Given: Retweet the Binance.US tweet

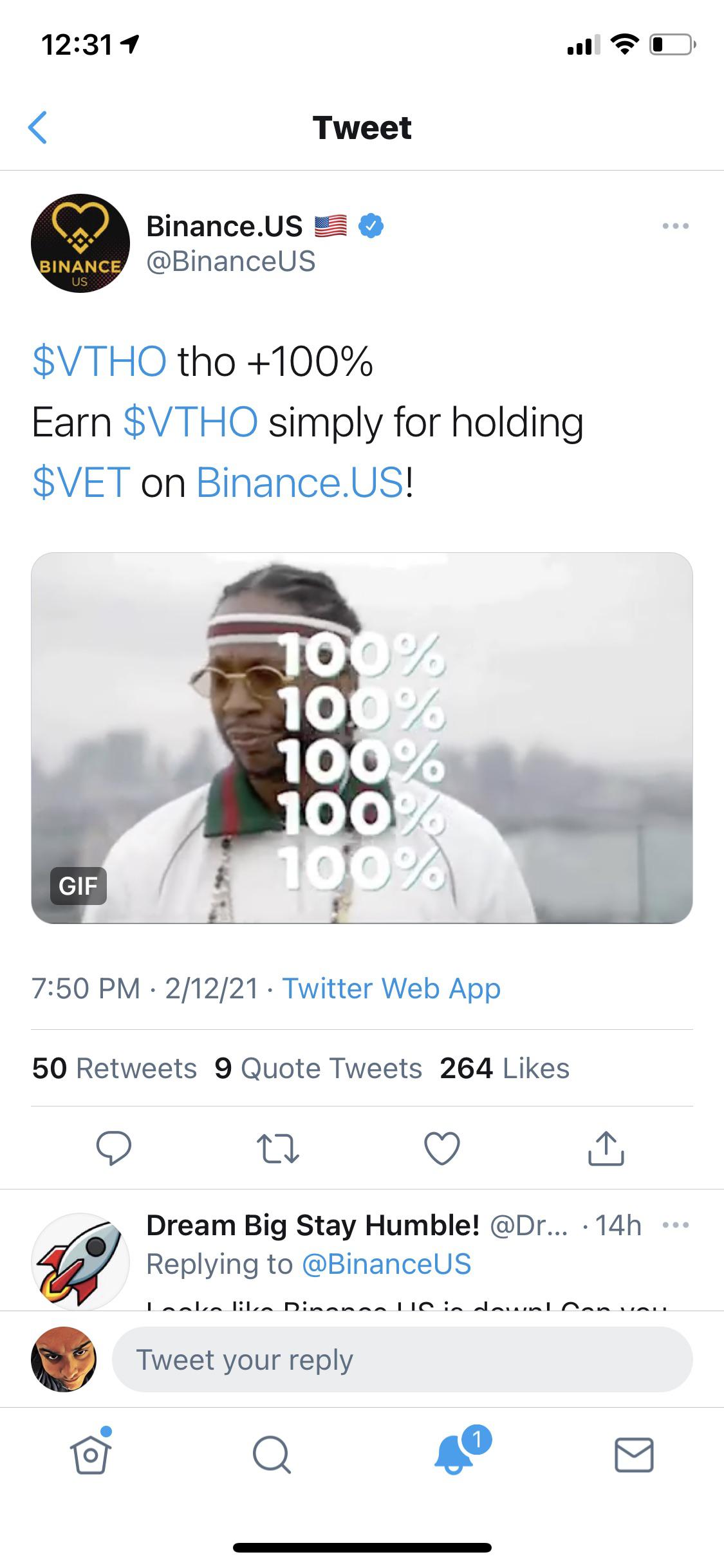Looking at the screenshot, I should pyautogui.click(x=277, y=1148).
